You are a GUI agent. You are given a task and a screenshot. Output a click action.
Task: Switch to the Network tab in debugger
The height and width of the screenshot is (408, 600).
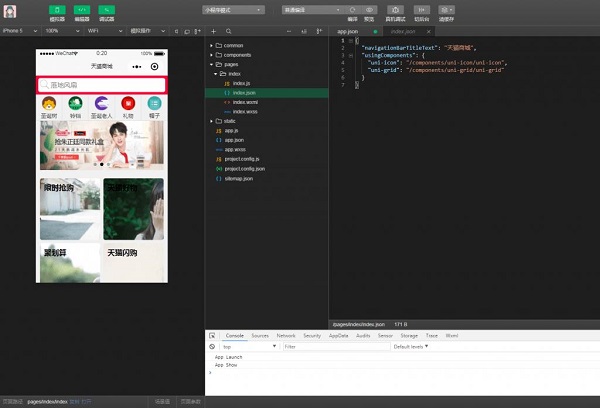point(286,336)
